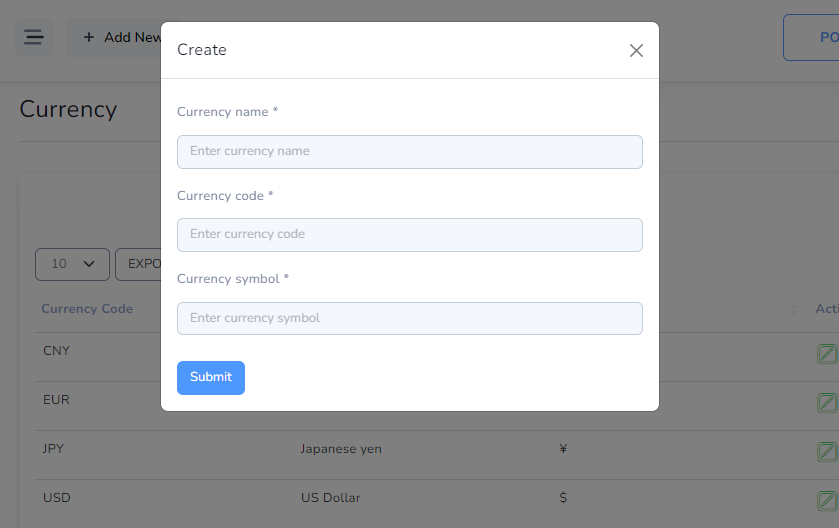This screenshot has height=528, width=839.
Task: Focus the Enter currency code field
Action: [x=410, y=235]
